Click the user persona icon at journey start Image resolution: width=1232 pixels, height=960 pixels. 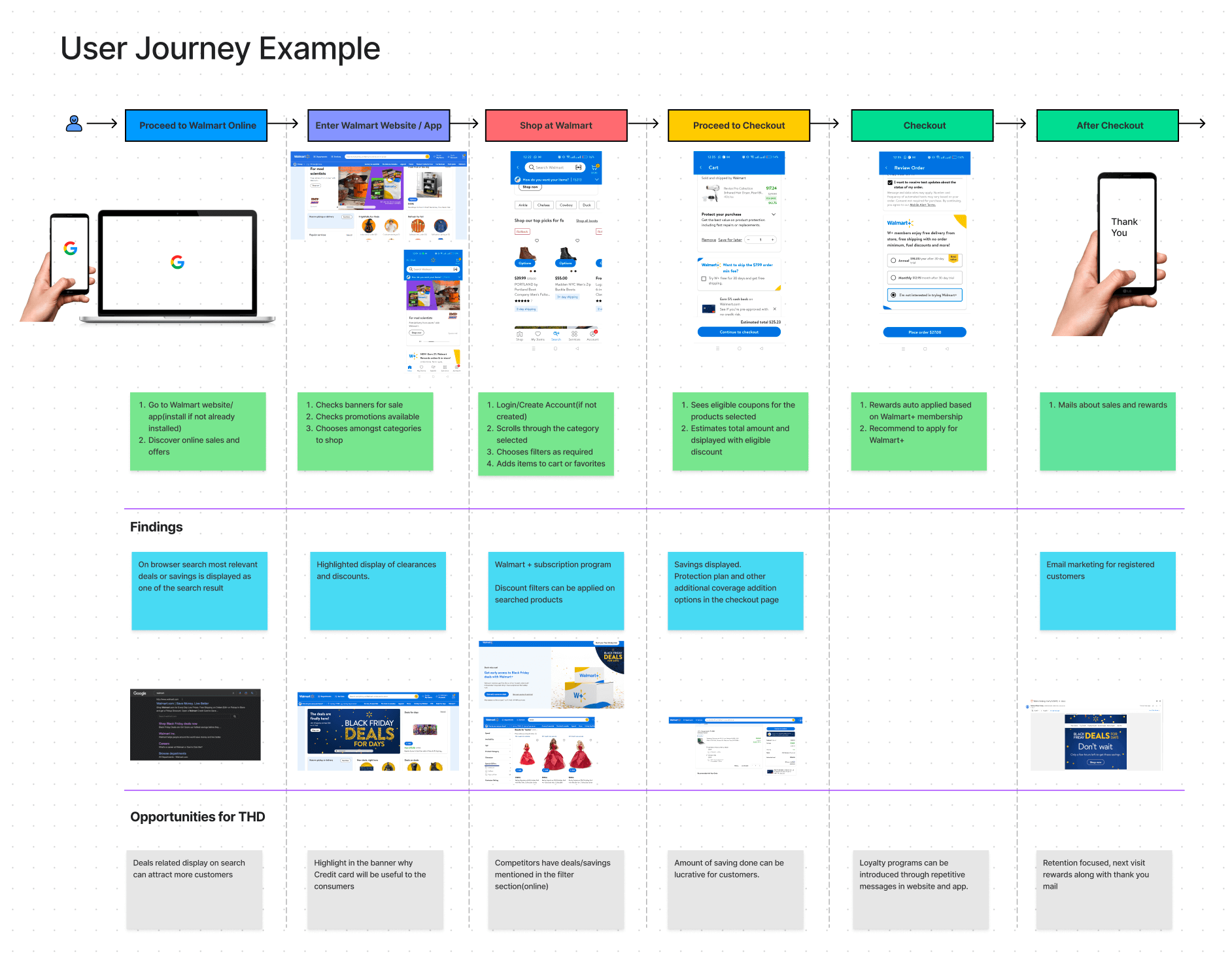pos(74,124)
